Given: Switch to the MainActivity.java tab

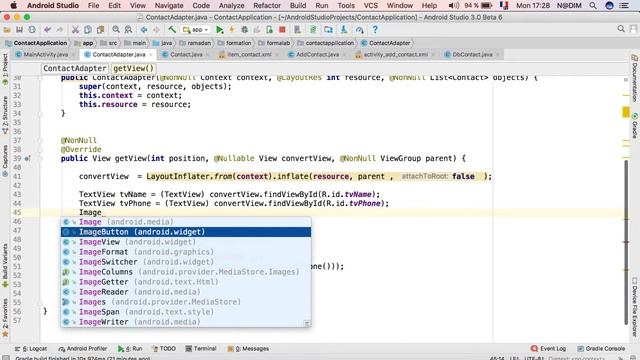Looking at the screenshot, I should pos(45,54).
